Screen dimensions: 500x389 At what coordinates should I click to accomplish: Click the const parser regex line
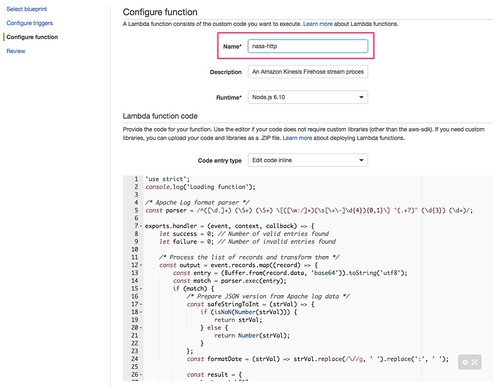309,211
